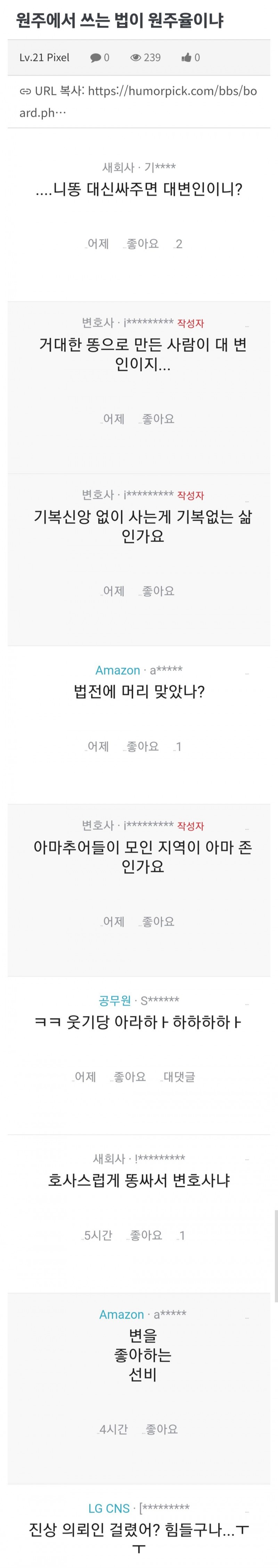The height and width of the screenshot is (1568, 278).
Task: Click 대댓글 under the 공무원 comment
Action: pos(179,1077)
